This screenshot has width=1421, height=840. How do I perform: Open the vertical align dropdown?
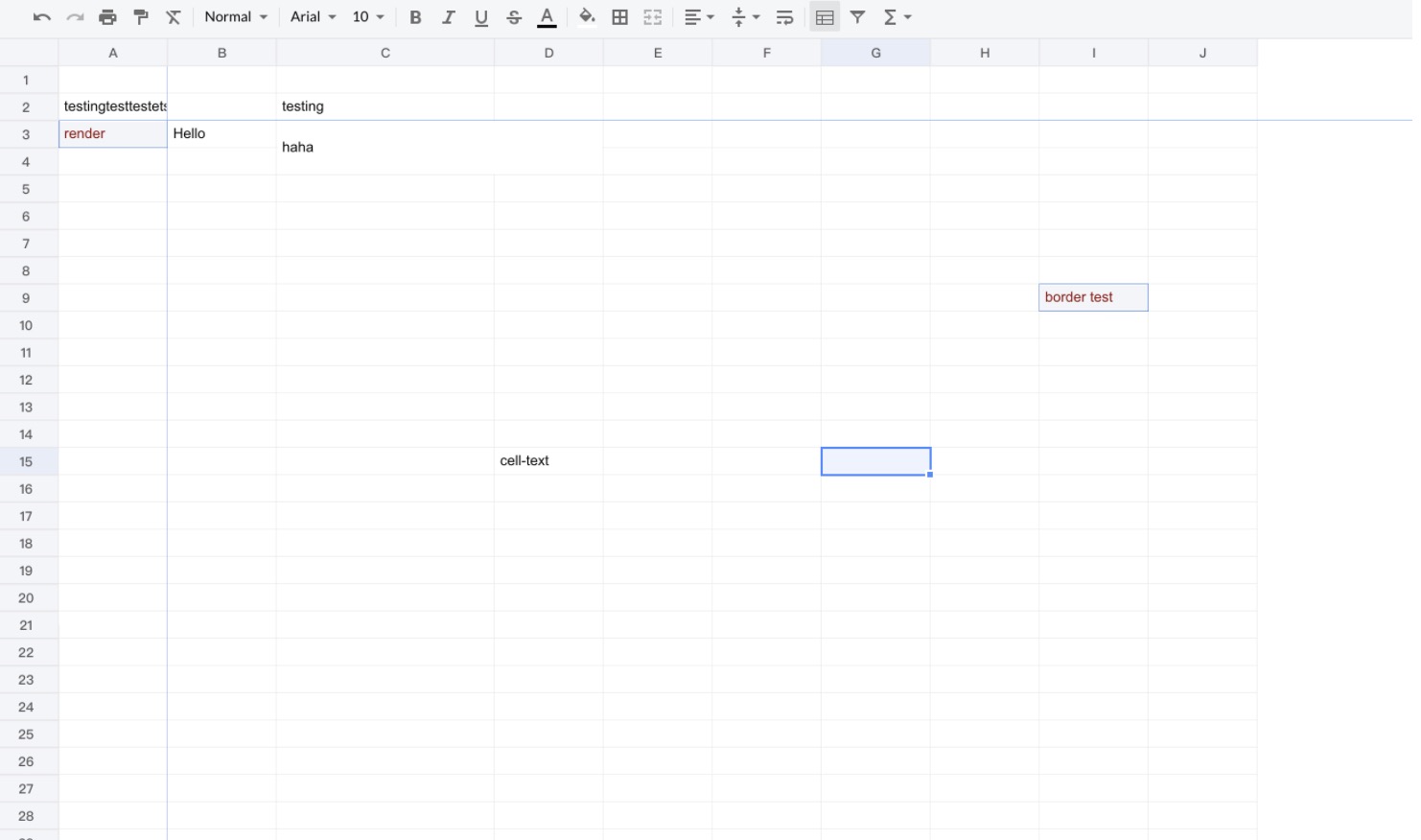(745, 17)
